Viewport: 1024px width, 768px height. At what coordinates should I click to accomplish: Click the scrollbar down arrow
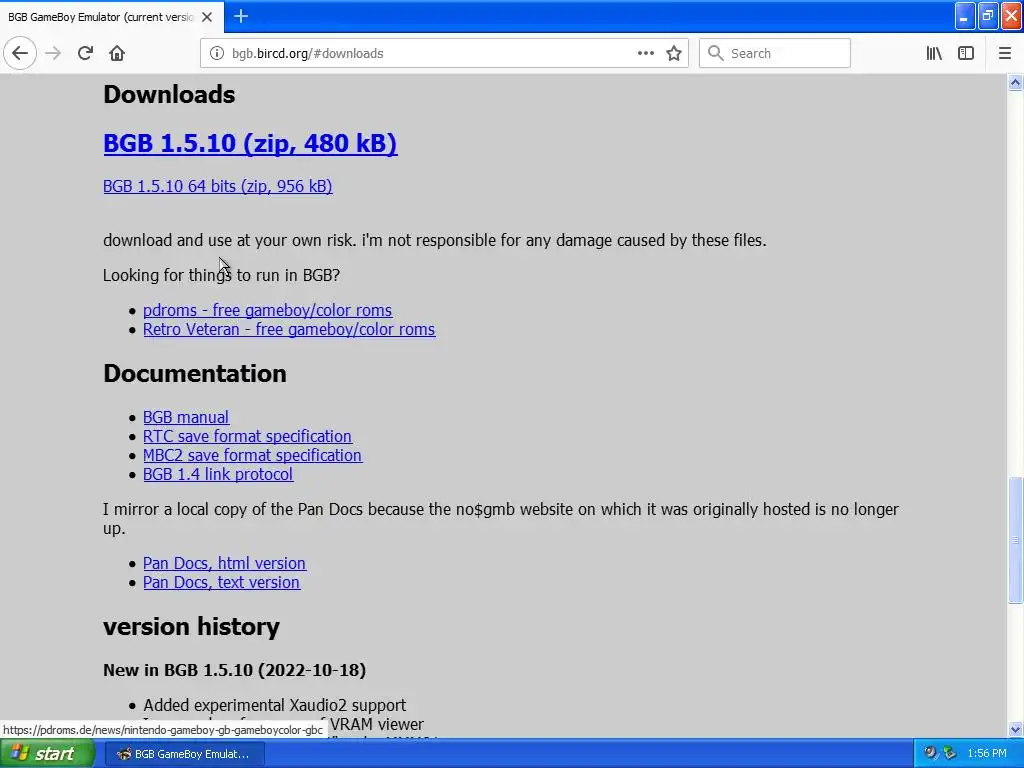pyautogui.click(x=1015, y=729)
